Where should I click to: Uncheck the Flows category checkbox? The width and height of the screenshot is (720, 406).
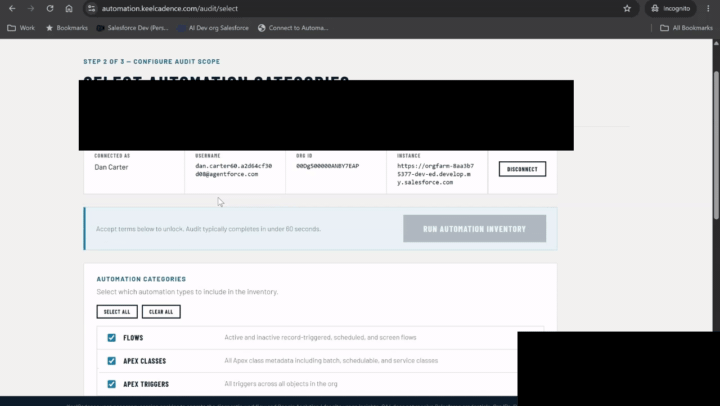point(112,338)
